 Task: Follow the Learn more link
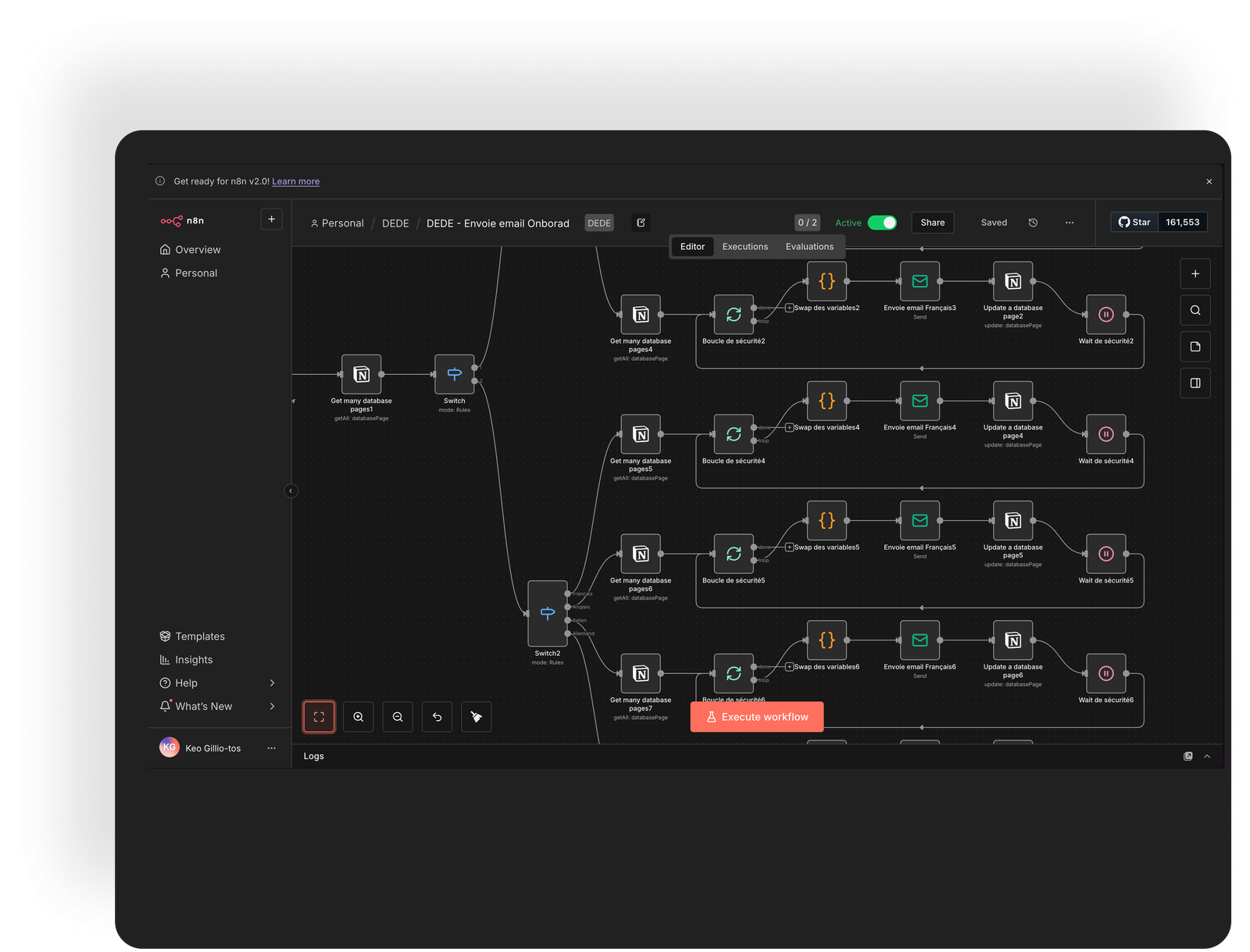[x=295, y=181]
